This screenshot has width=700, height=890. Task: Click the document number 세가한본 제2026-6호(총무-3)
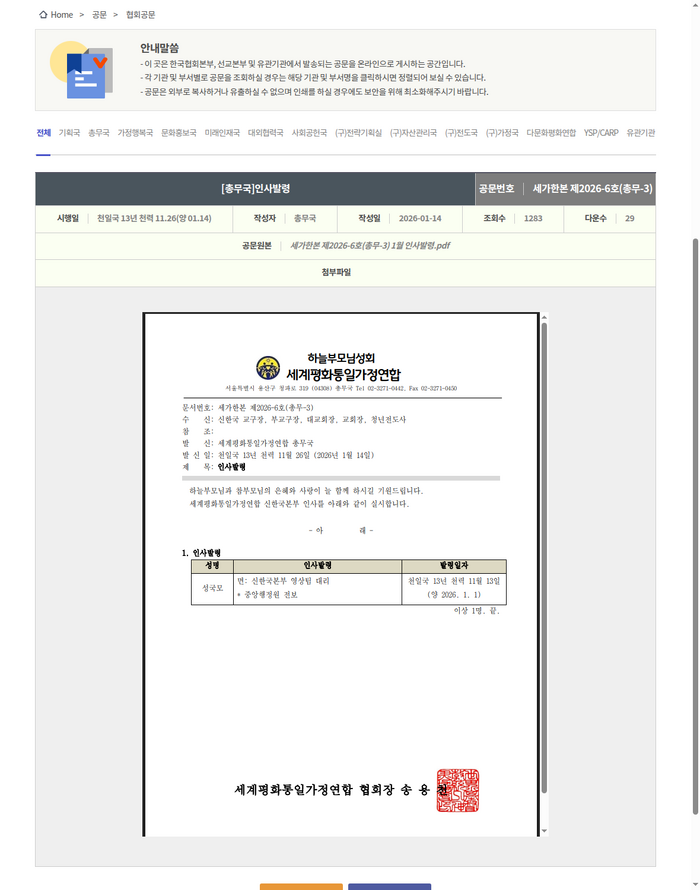tap(593, 188)
